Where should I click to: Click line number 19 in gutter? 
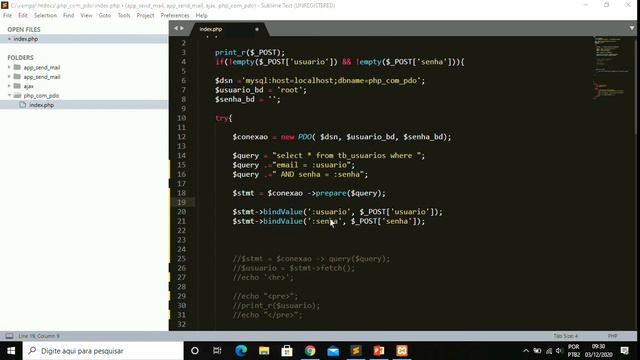click(x=182, y=202)
